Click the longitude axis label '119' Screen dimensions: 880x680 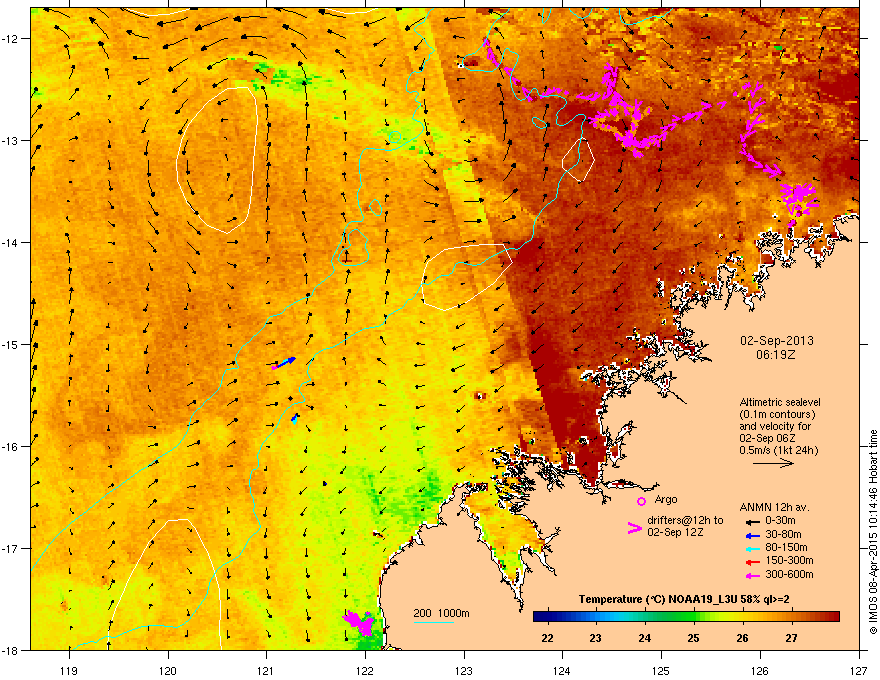pos(69,670)
